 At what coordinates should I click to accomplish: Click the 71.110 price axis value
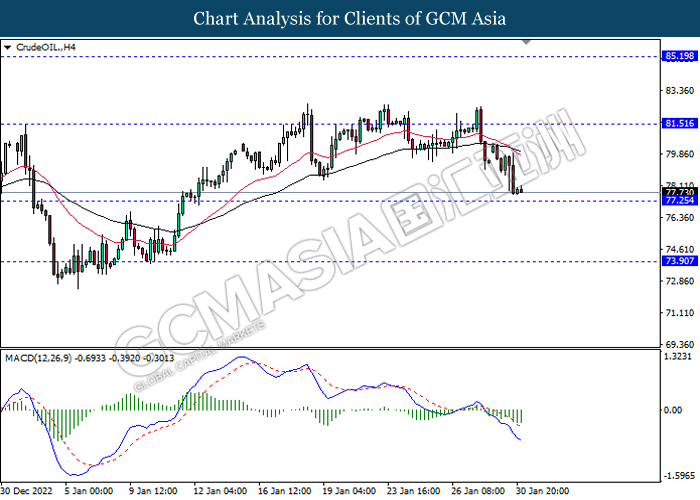click(679, 313)
